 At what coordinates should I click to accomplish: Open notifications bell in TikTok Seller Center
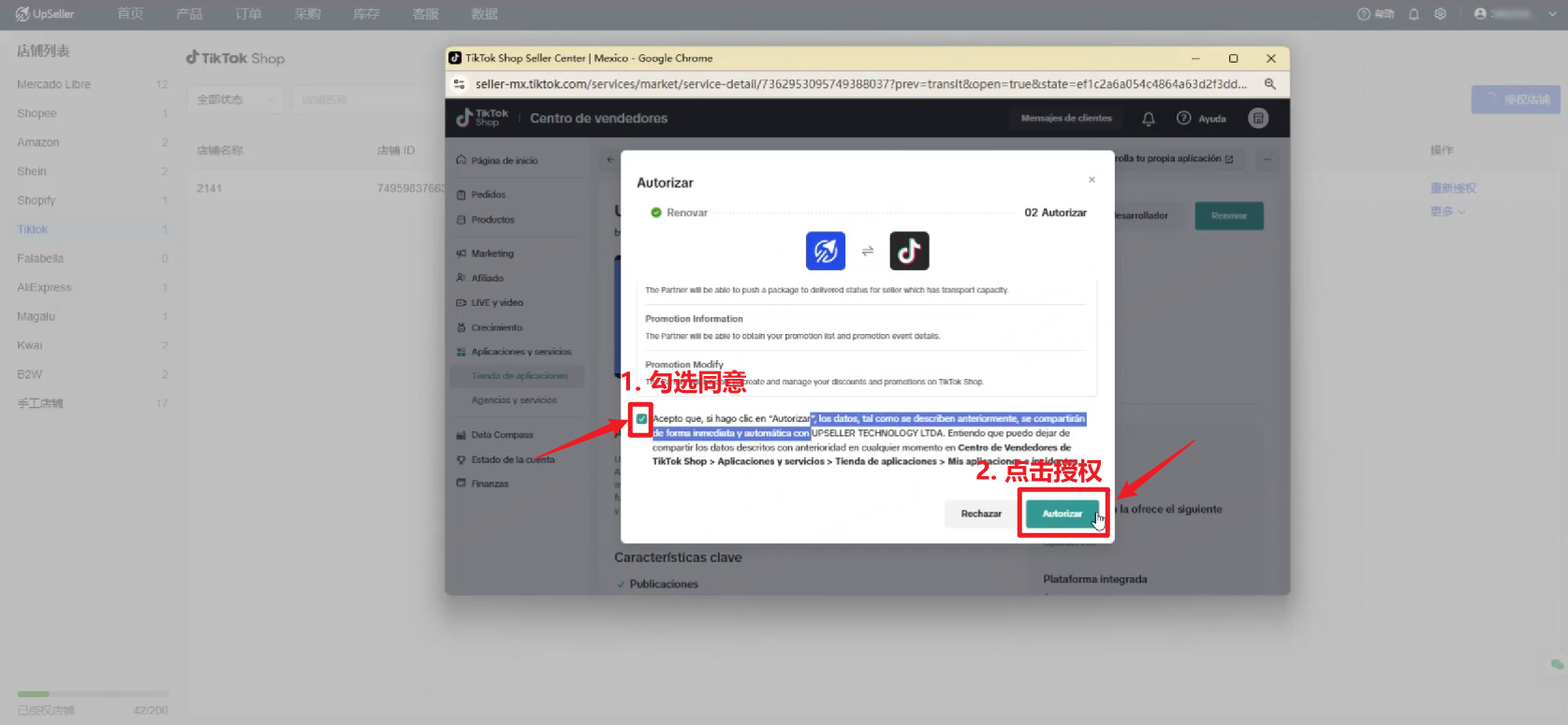click(1149, 119)
